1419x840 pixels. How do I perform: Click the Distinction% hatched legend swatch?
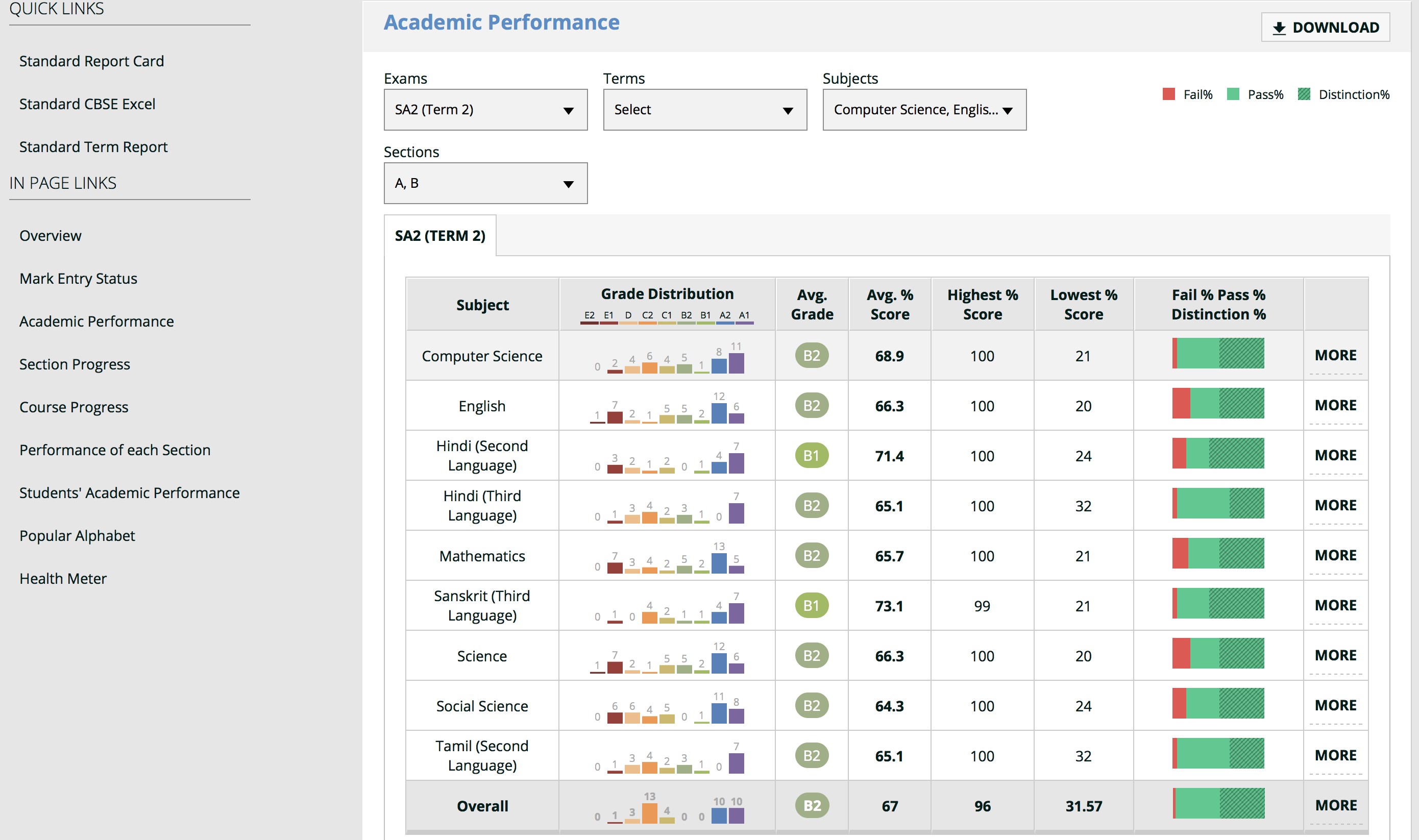1304,94
